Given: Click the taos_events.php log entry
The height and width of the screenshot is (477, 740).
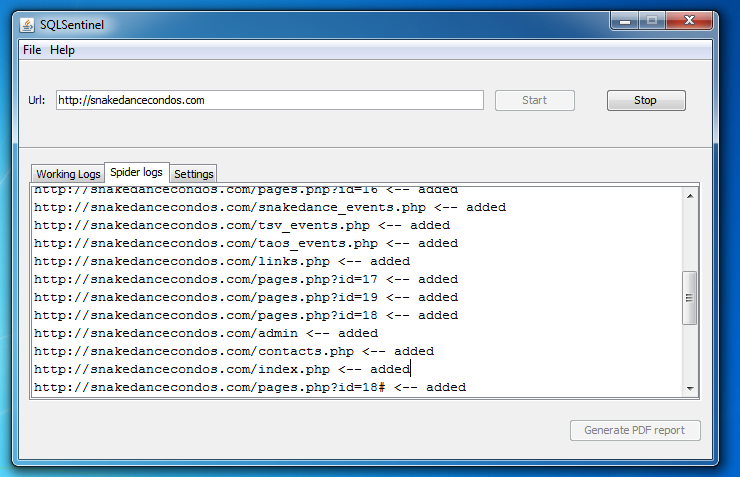Looking at the screenshot, I should coord(246,243).
